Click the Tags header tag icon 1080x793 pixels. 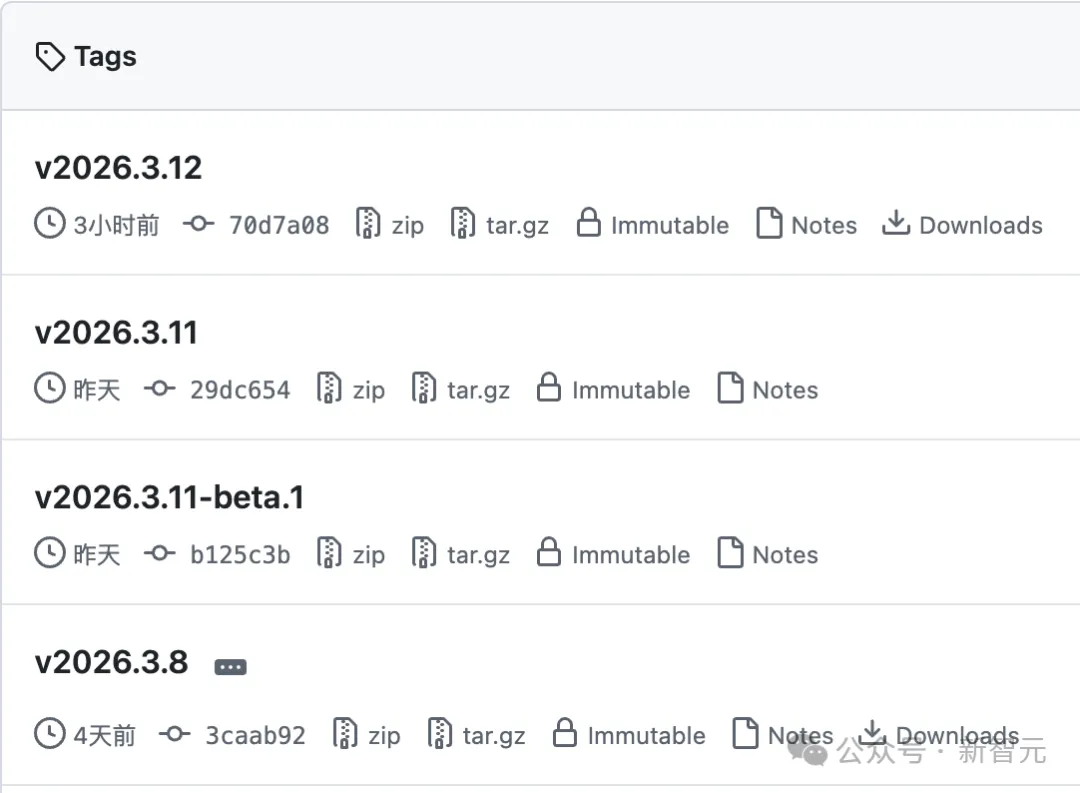50,57
